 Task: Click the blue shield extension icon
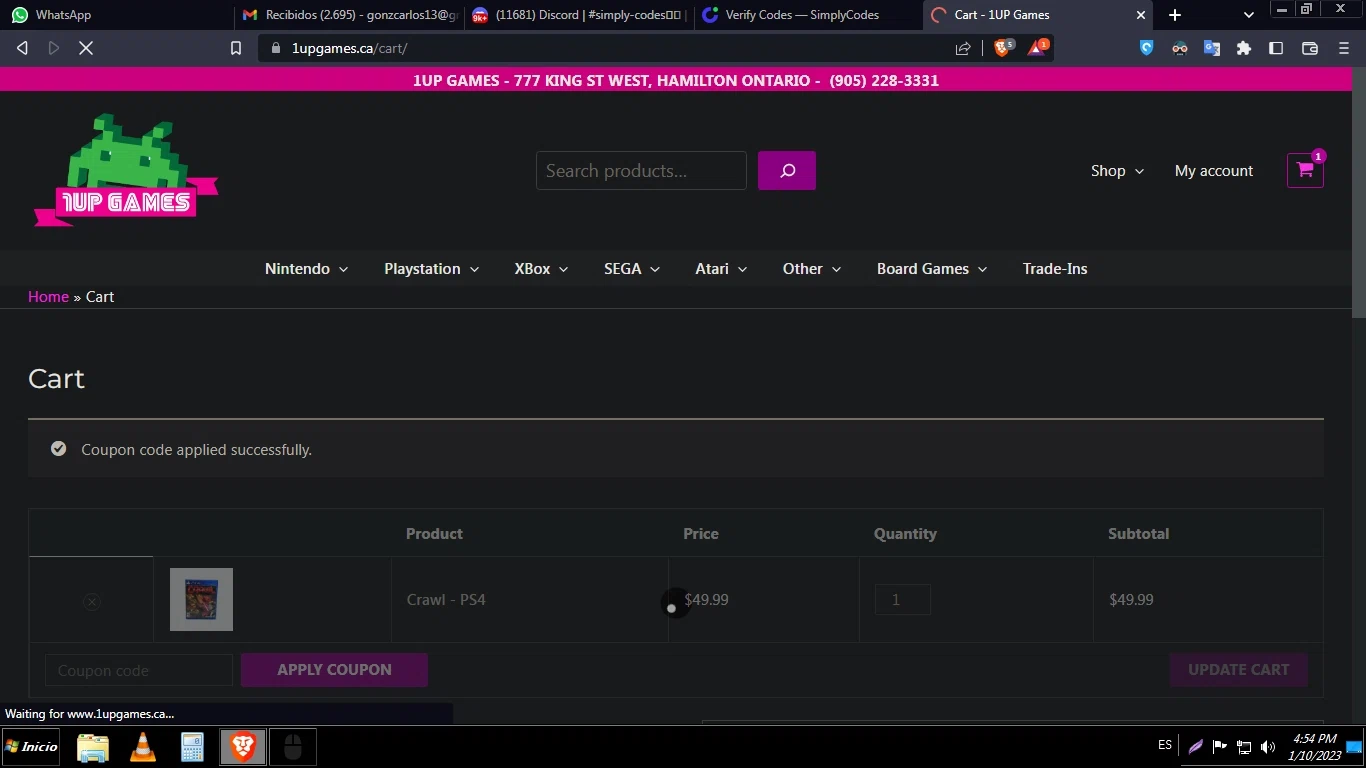pos(1147,48)
